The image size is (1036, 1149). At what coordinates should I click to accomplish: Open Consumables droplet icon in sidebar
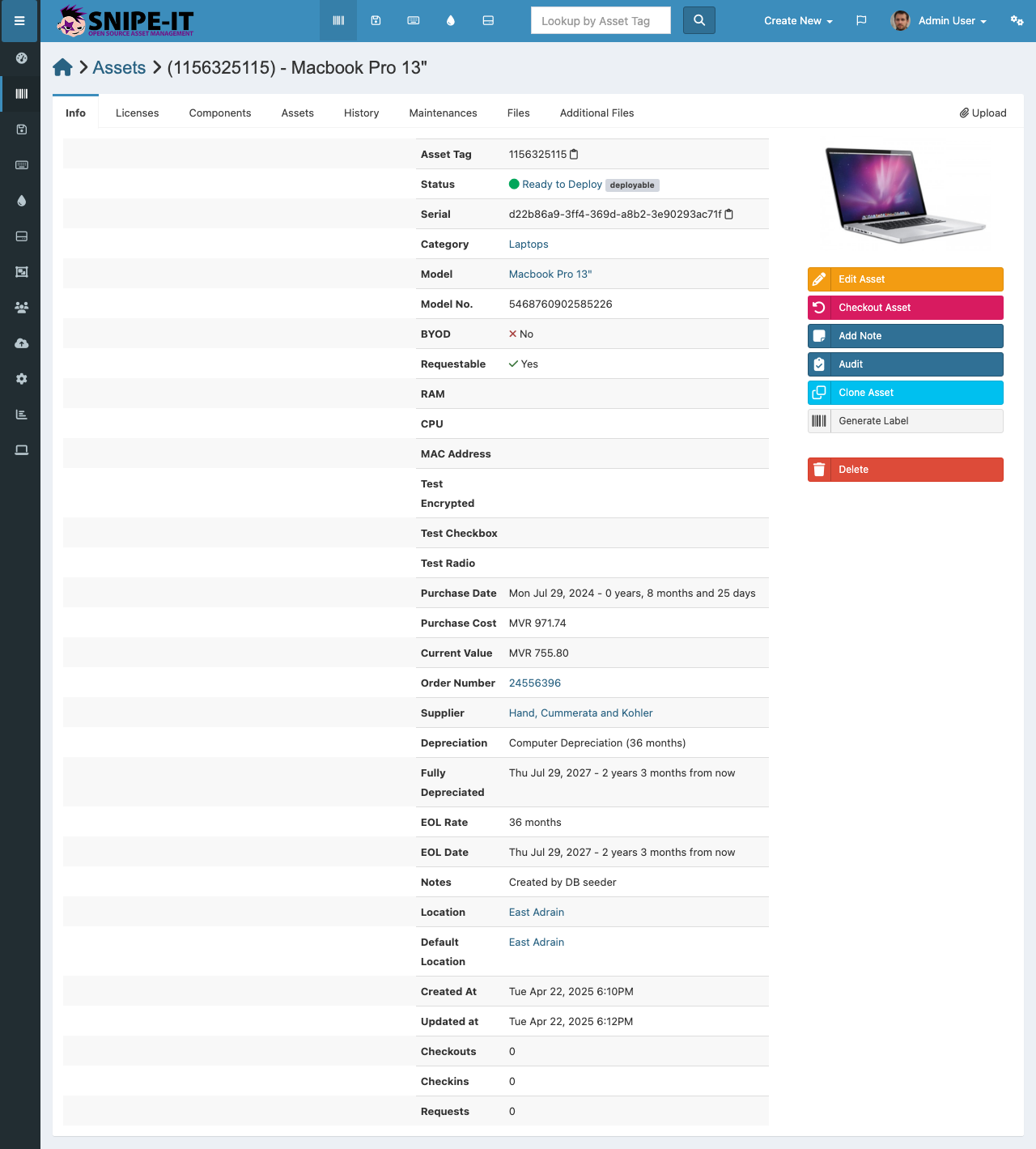tap(22, 201)
